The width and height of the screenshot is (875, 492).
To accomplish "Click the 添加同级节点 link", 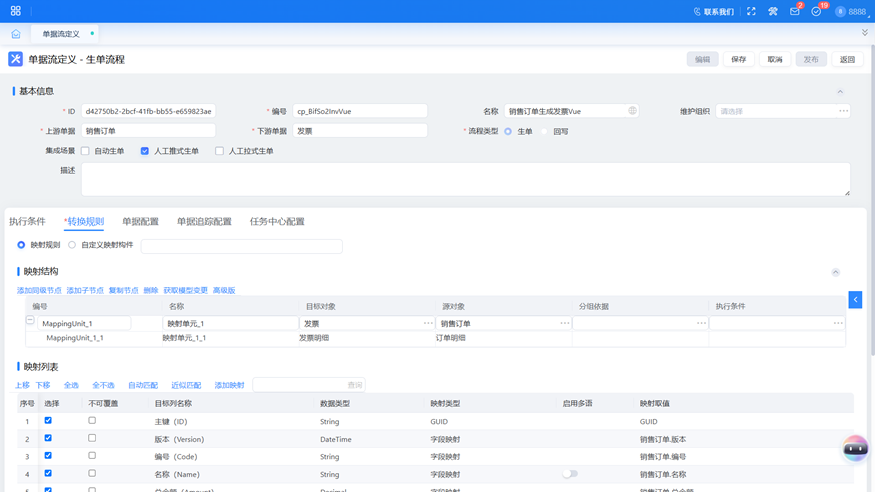I will [39, 291].
